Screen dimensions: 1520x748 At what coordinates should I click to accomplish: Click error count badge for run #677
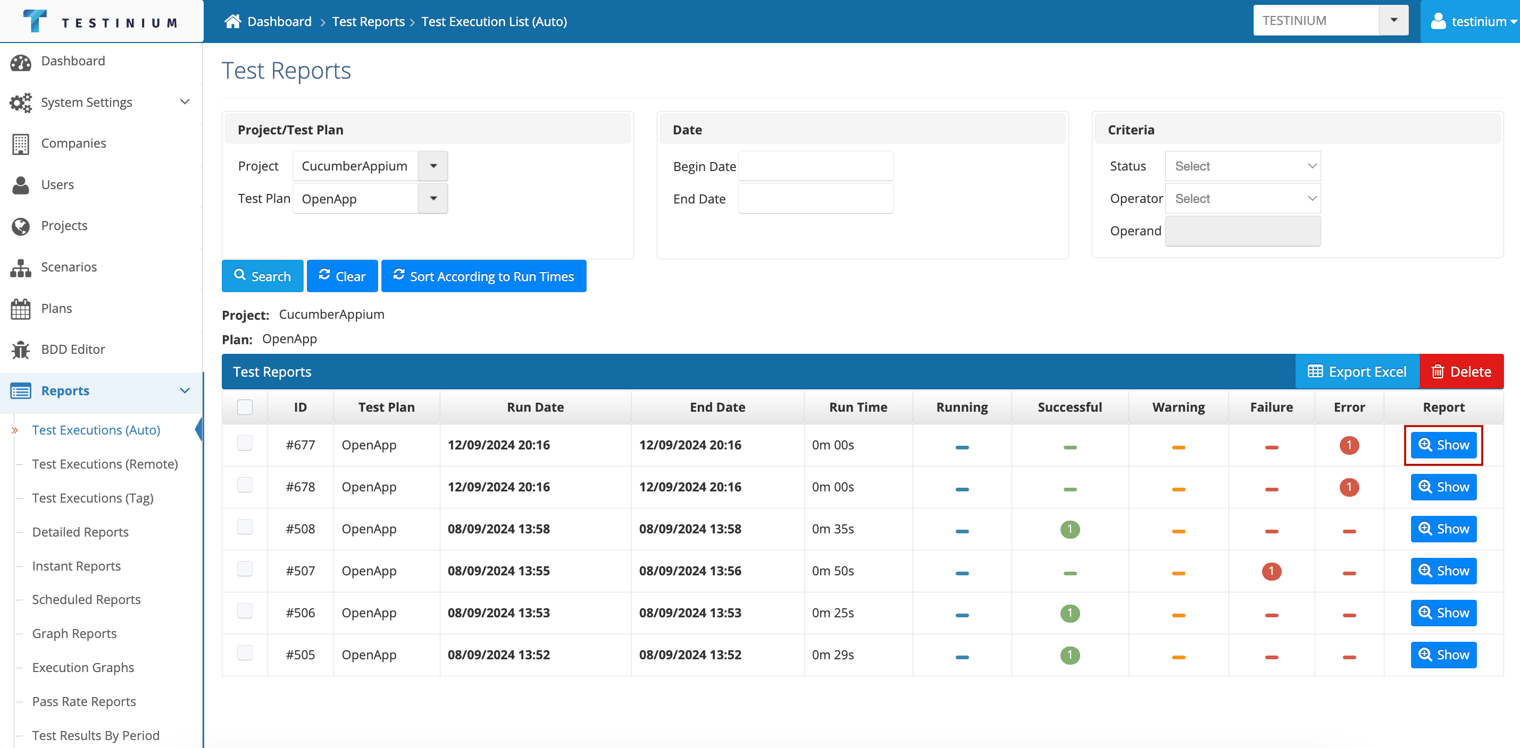coord(1349,445)
